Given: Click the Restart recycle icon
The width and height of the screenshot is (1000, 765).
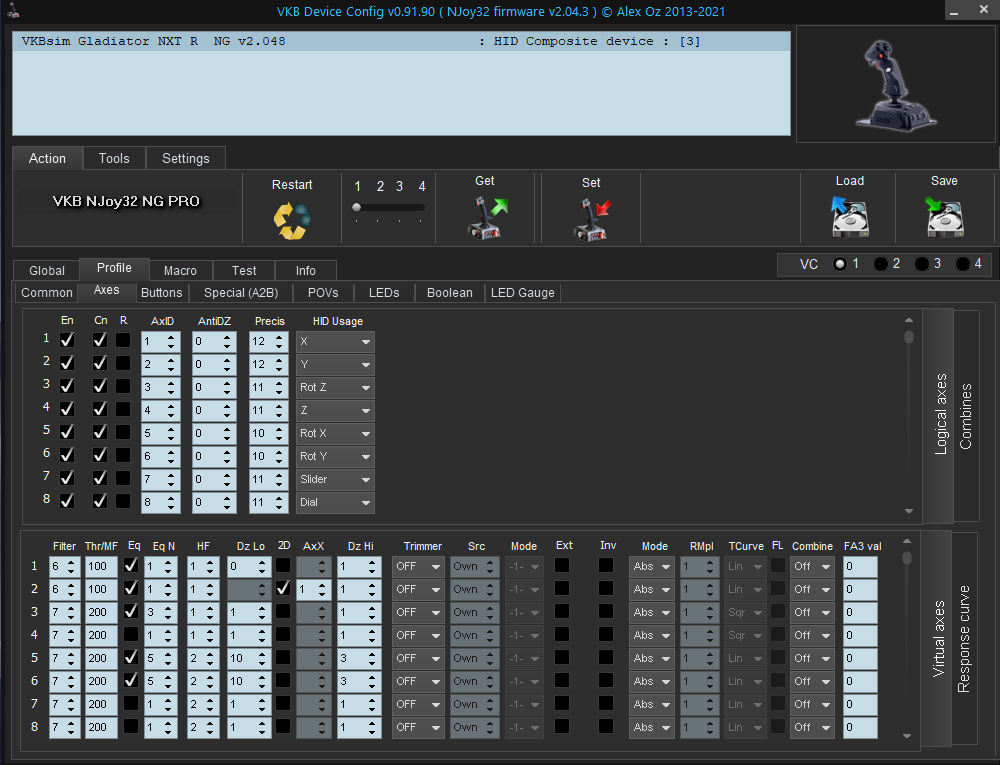Looking at the screenshot, I should (x=291, y=218).
